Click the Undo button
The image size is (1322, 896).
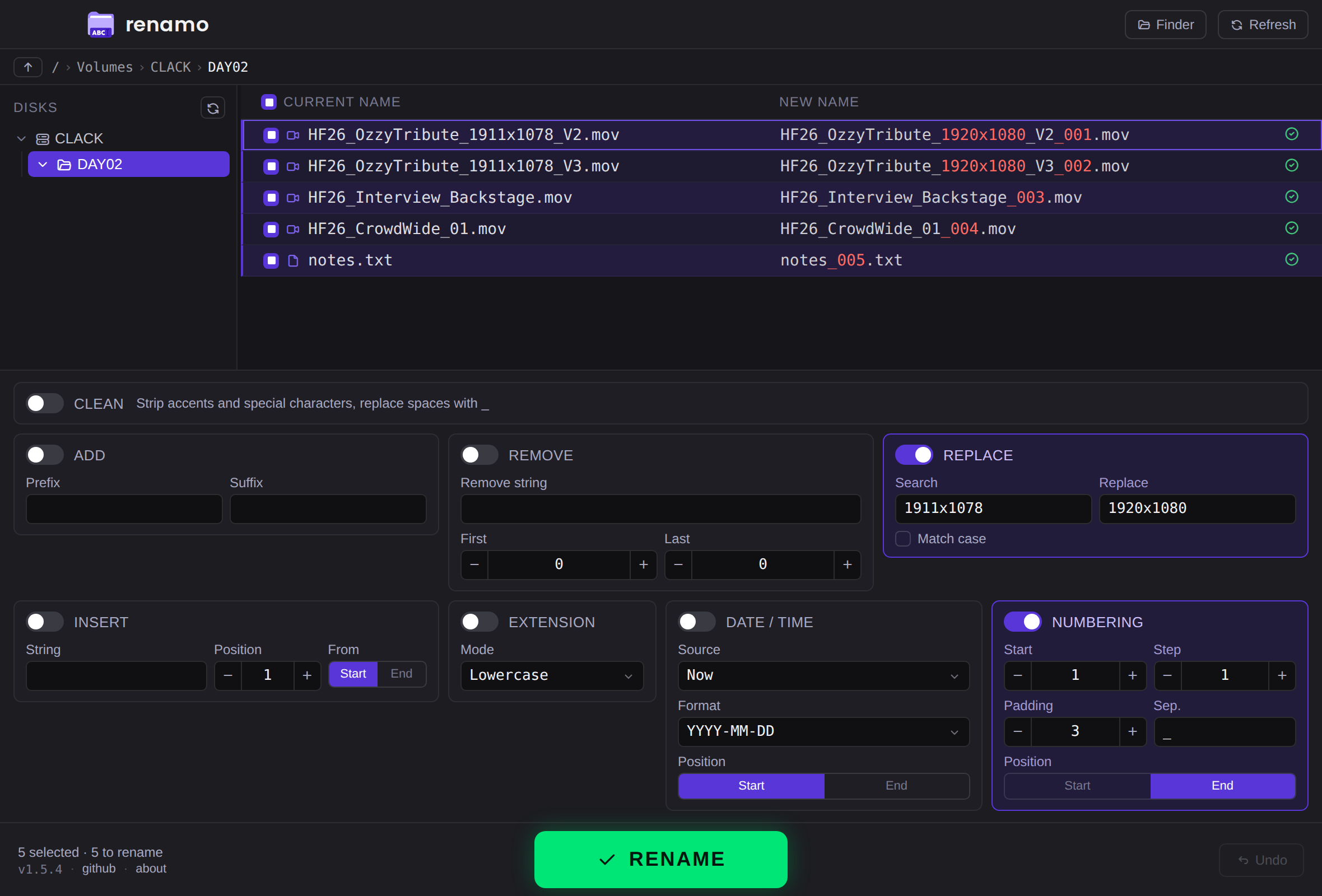[x=1261, y=860]
